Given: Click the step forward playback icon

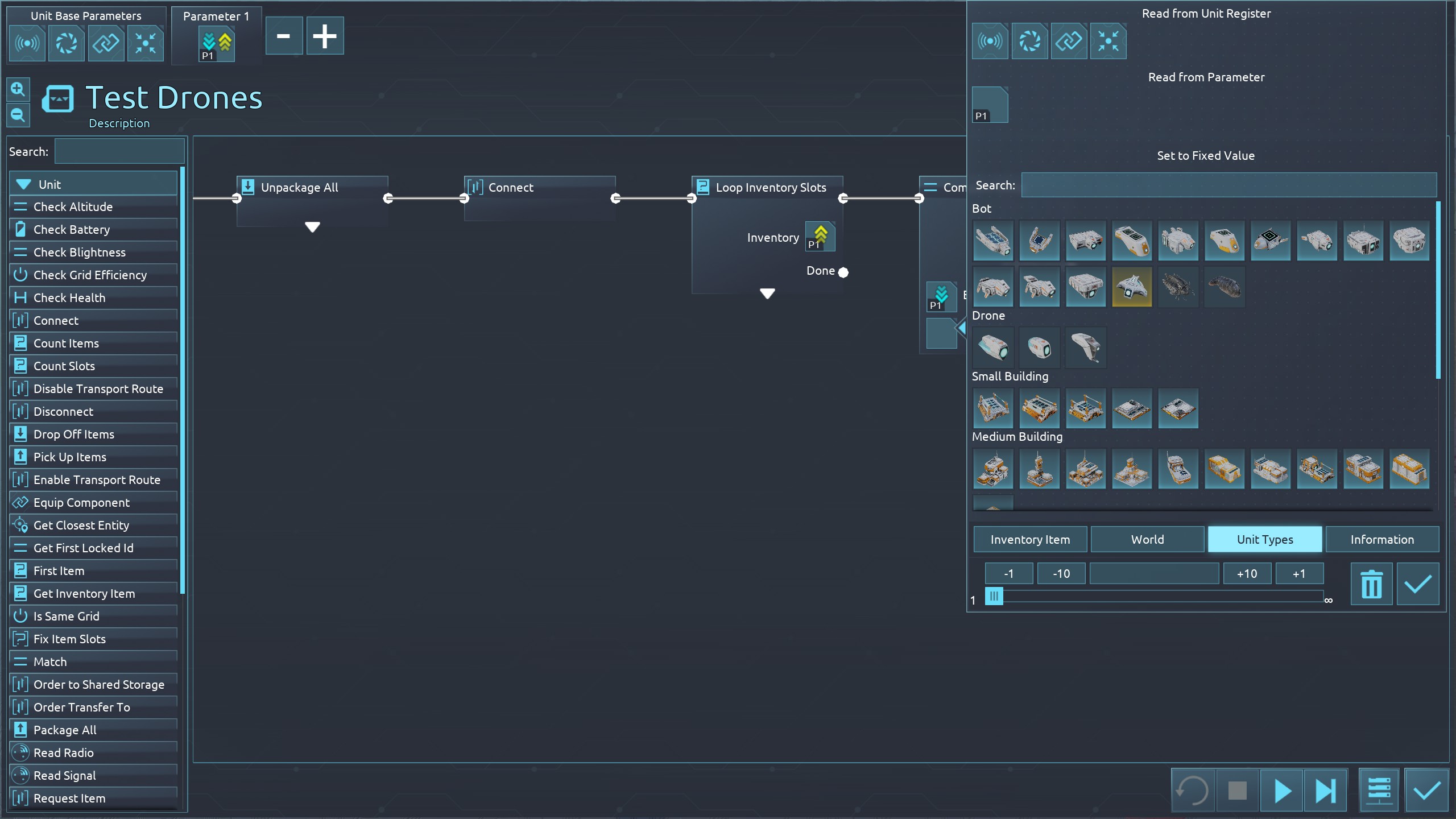Looking at the screenshot, I should click(x=1325, y=791).
